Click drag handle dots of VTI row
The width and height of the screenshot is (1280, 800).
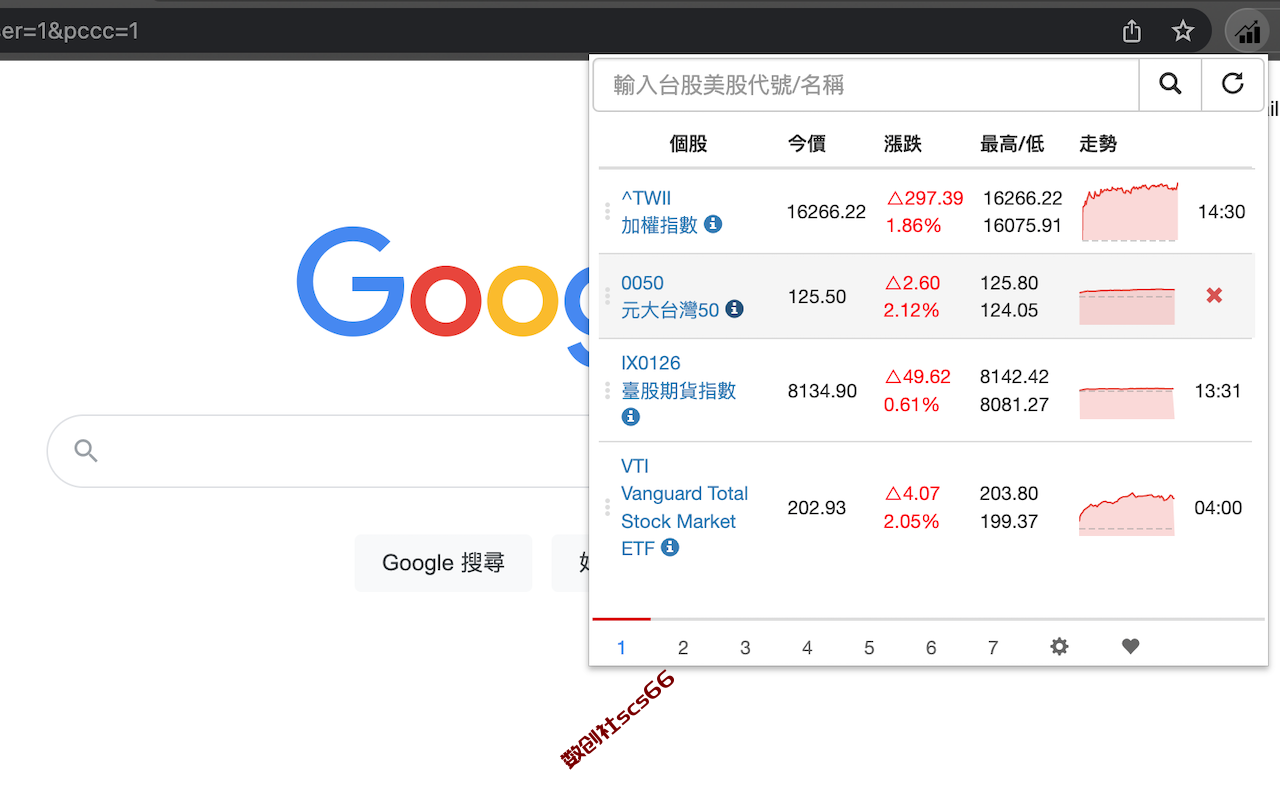(607, 507)
